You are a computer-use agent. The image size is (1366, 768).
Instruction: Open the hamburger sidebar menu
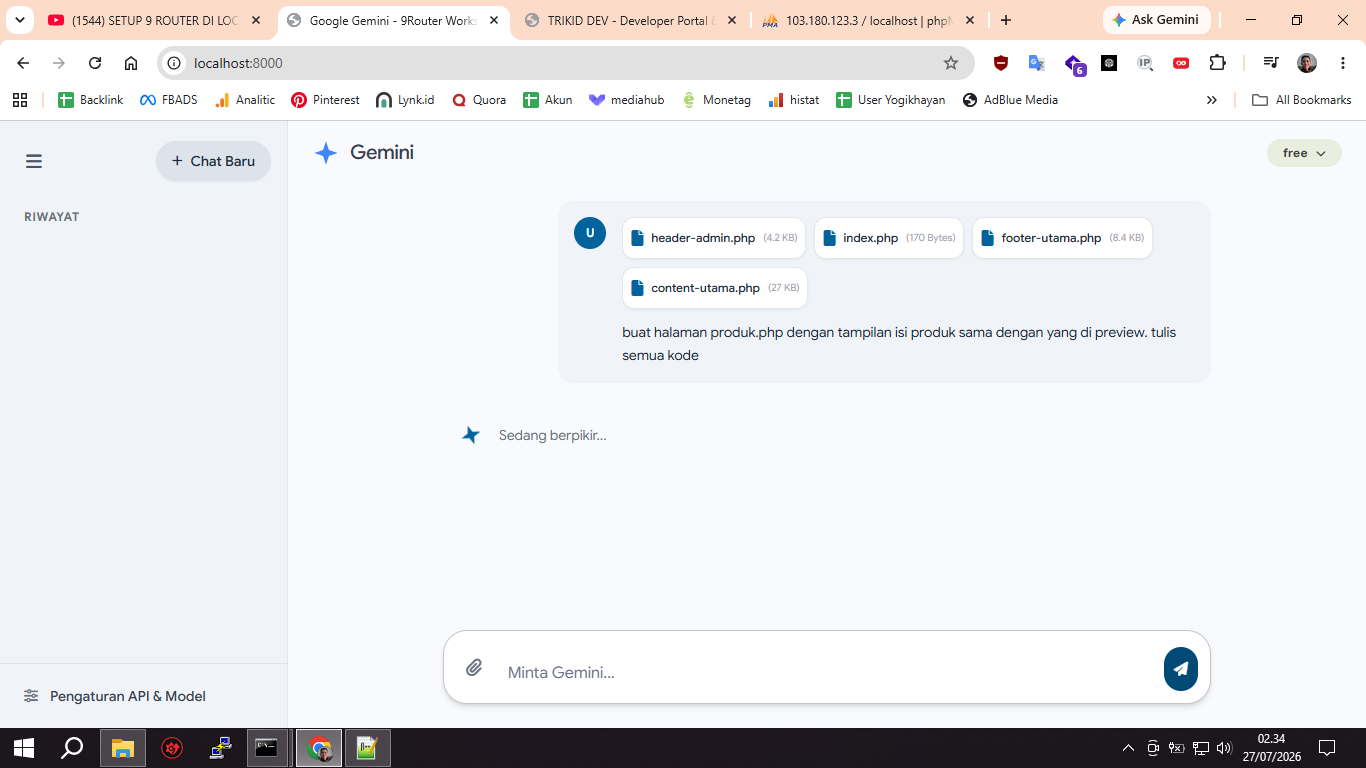coord(34,161)
